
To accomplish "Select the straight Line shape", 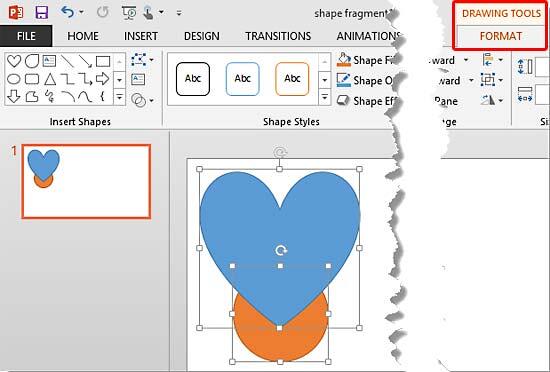I will [x=67, y=61].
